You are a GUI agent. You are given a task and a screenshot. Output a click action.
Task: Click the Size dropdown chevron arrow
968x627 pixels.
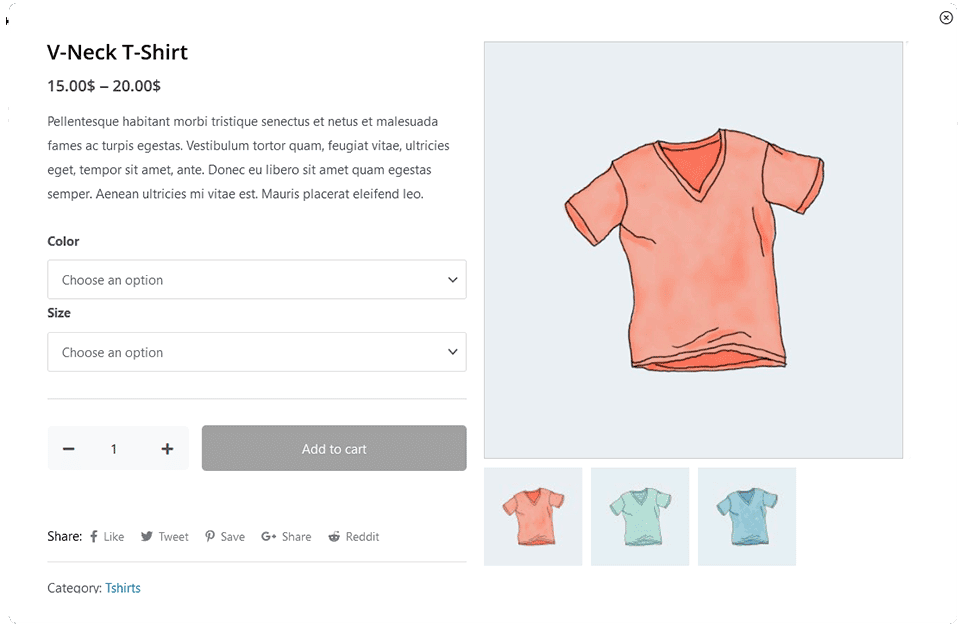[452, 352]
